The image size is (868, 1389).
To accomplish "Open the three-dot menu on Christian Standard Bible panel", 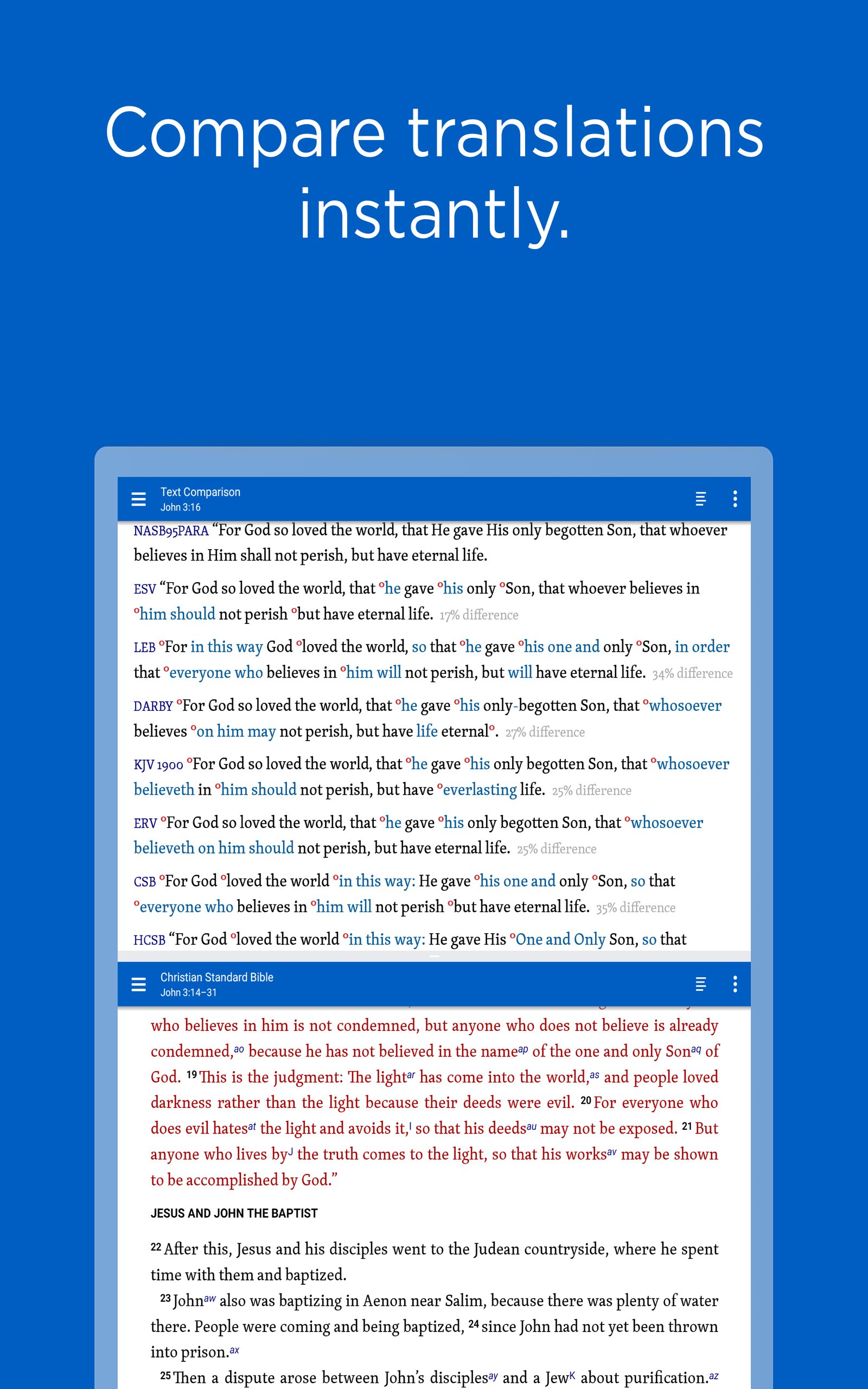I will tap(735, 984).
